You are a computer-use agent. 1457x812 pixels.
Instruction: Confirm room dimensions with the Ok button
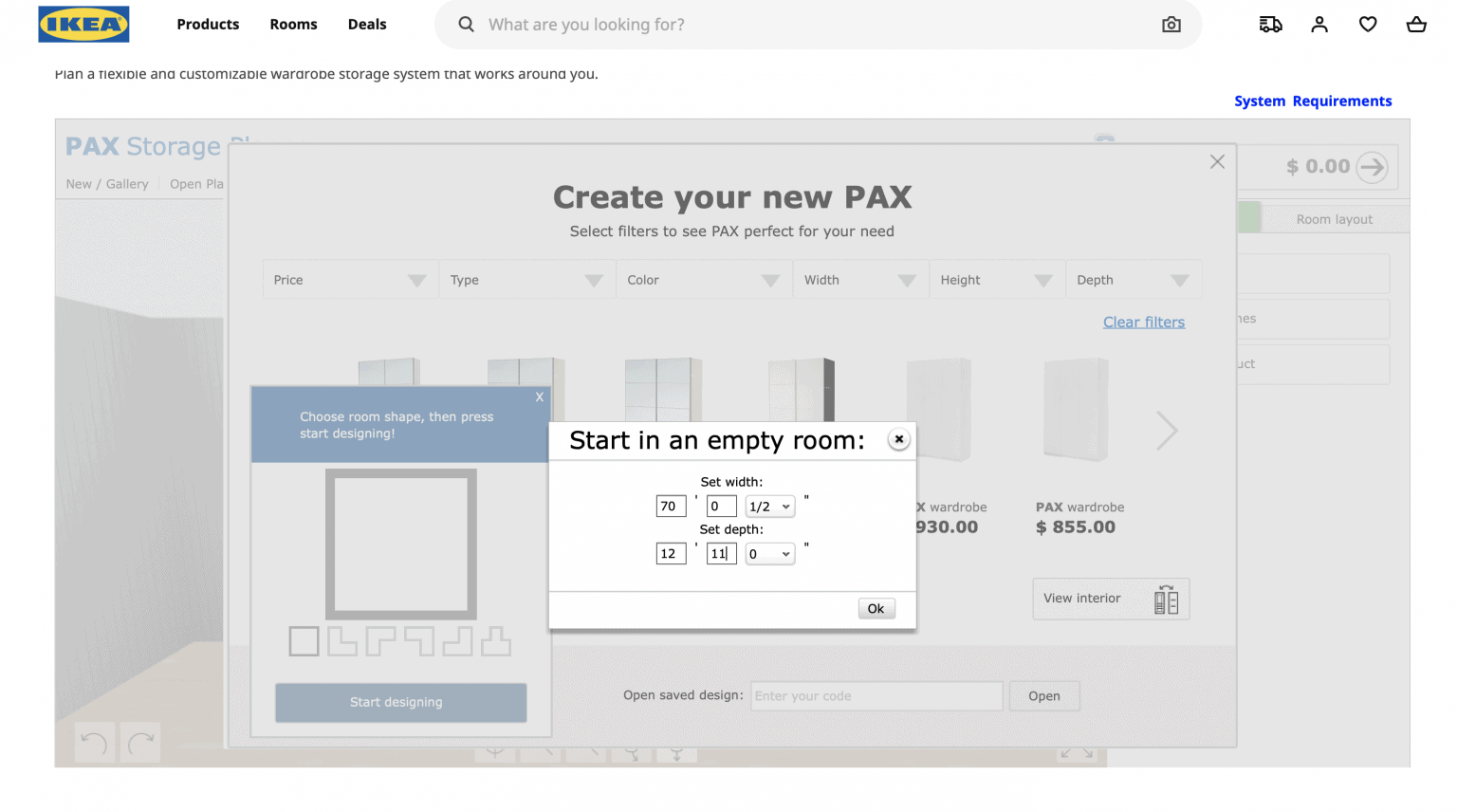coord(875,608)
